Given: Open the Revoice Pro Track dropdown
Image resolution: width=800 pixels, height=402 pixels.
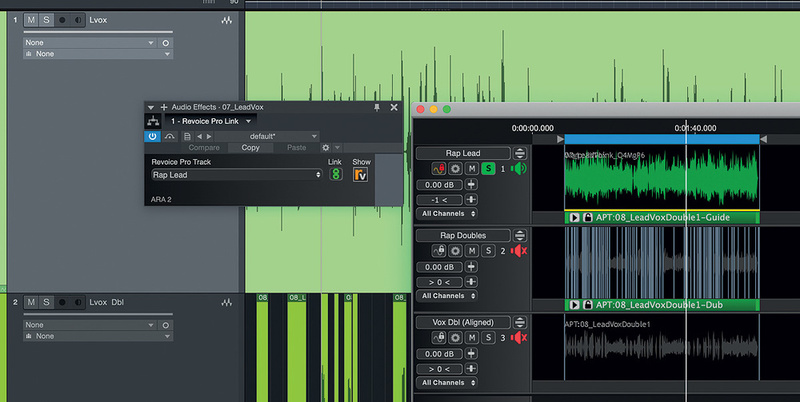Looking at the screenshot, I should (x=236, y=175).
